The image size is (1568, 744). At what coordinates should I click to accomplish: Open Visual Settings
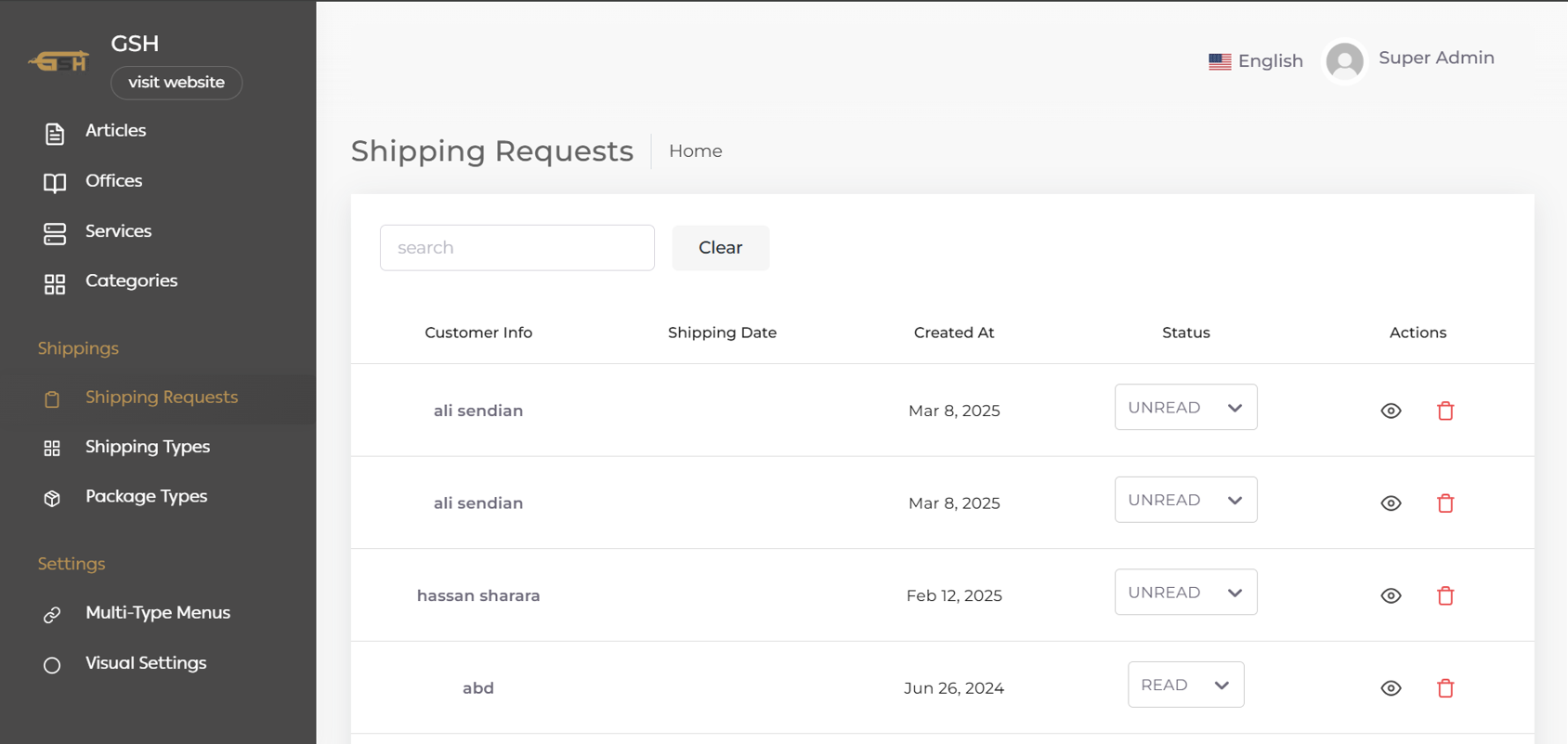point(146,663)
